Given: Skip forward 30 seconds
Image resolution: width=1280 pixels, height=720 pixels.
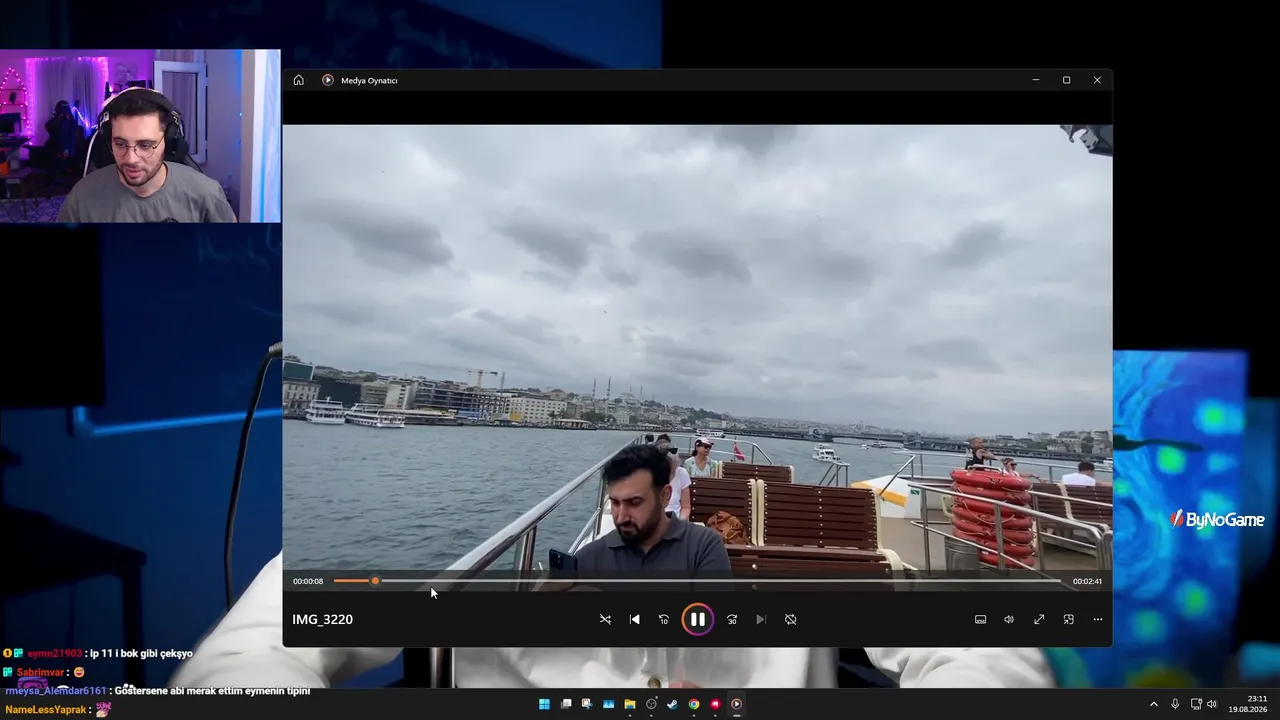Looking at the screenshot, I should tap(732, 620).
